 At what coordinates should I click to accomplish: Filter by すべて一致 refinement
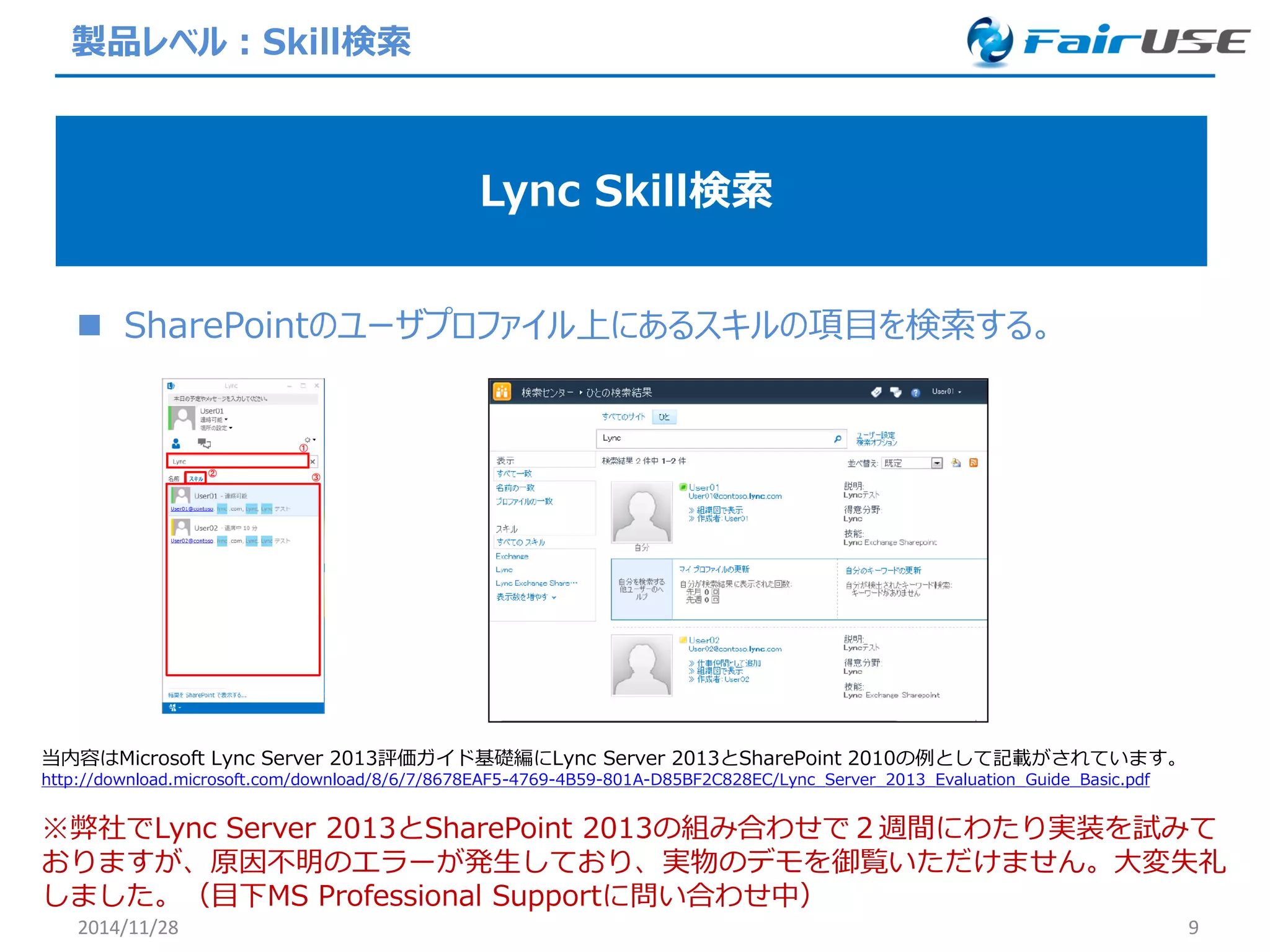click(514, 474)
